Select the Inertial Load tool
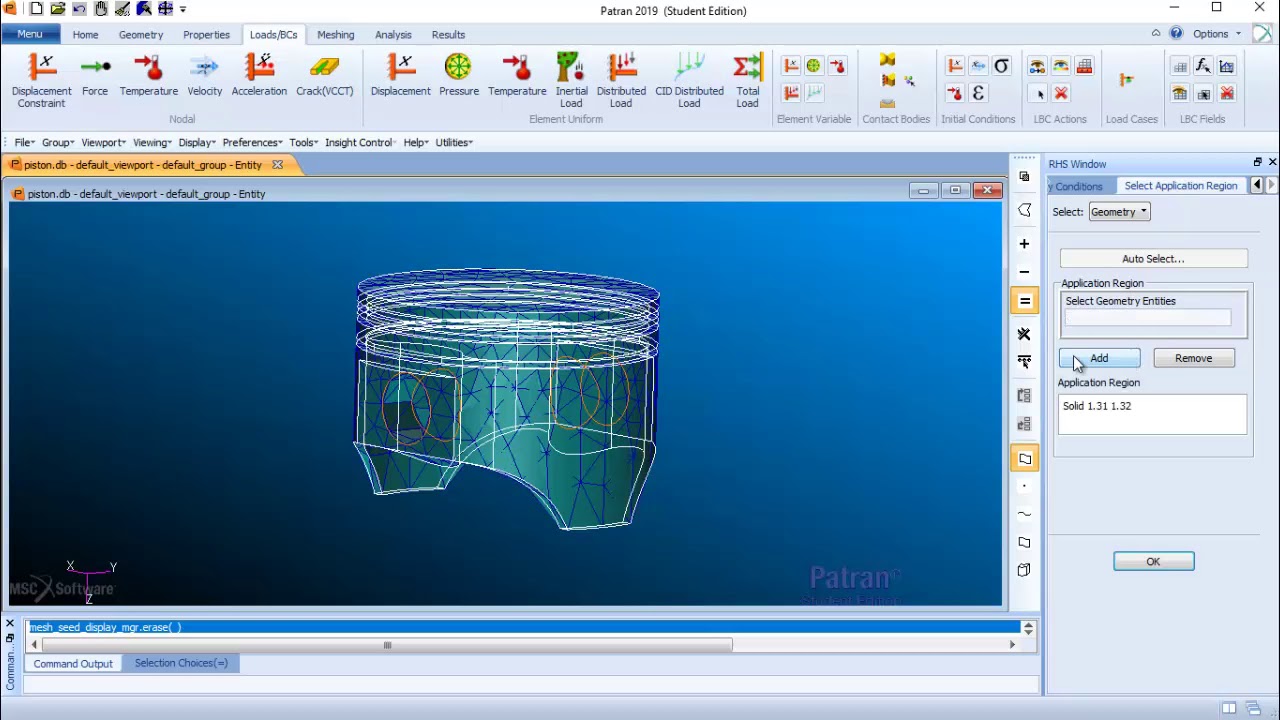 click(571, 80)
